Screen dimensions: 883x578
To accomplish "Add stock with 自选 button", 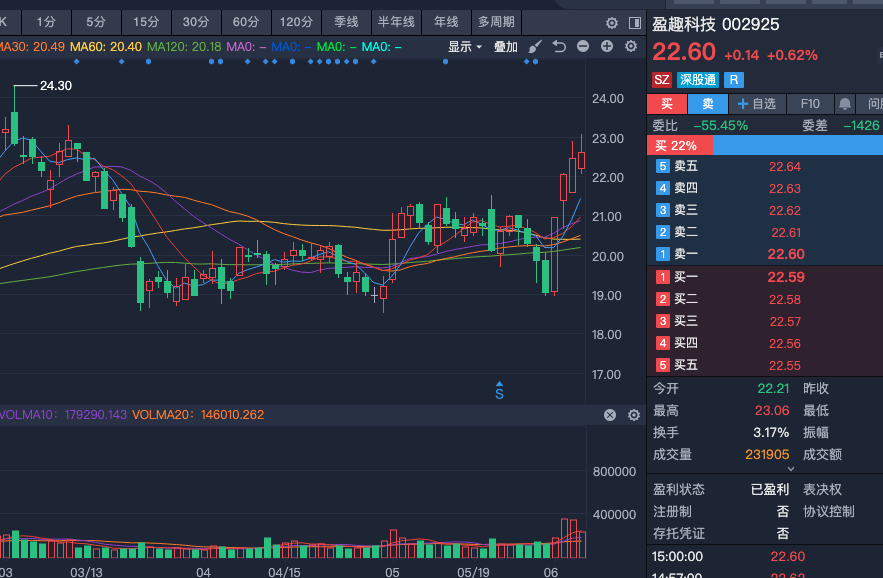I will click(756, 104).
